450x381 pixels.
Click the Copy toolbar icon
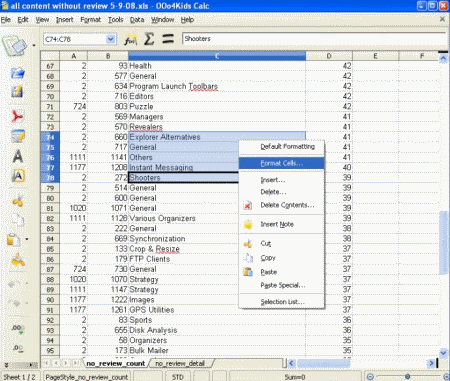pyautogui.click(x=18, y=220)
